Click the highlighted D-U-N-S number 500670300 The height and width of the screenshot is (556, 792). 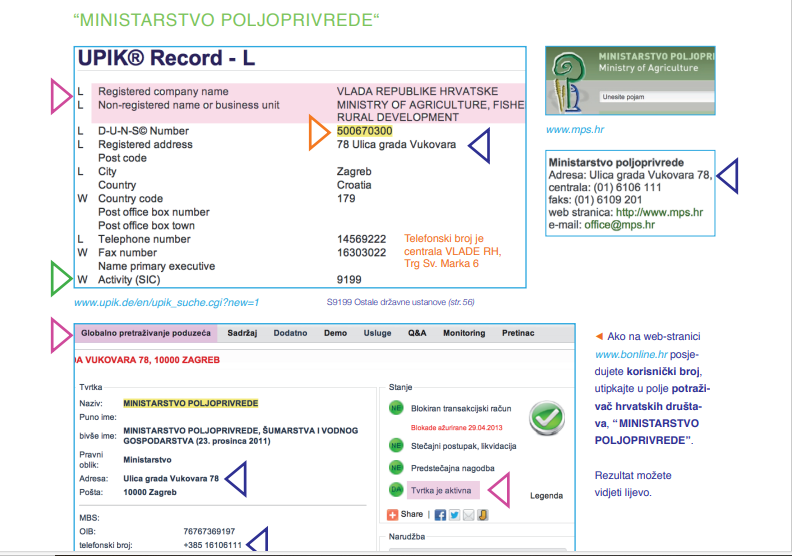[x=365, y=131]
